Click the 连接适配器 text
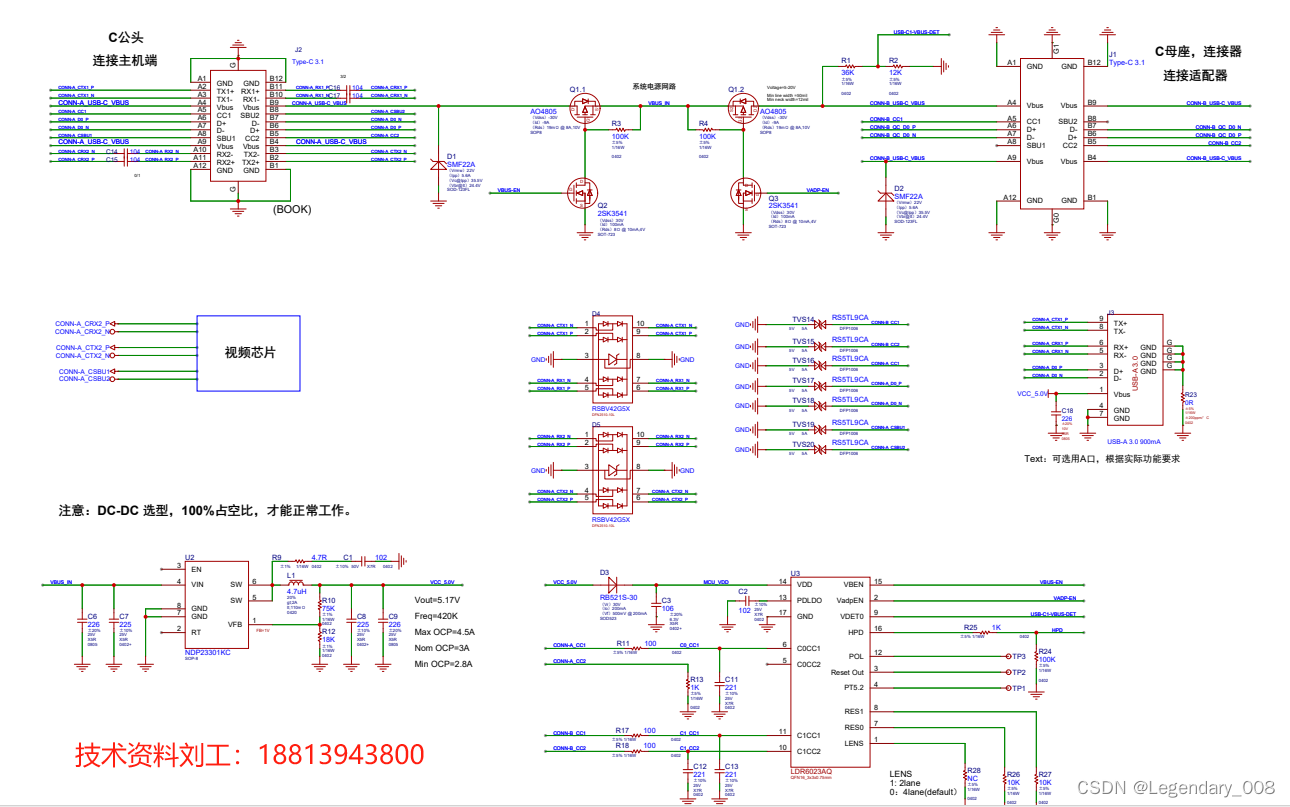The image size is (1290, 807). point(1194,76)
